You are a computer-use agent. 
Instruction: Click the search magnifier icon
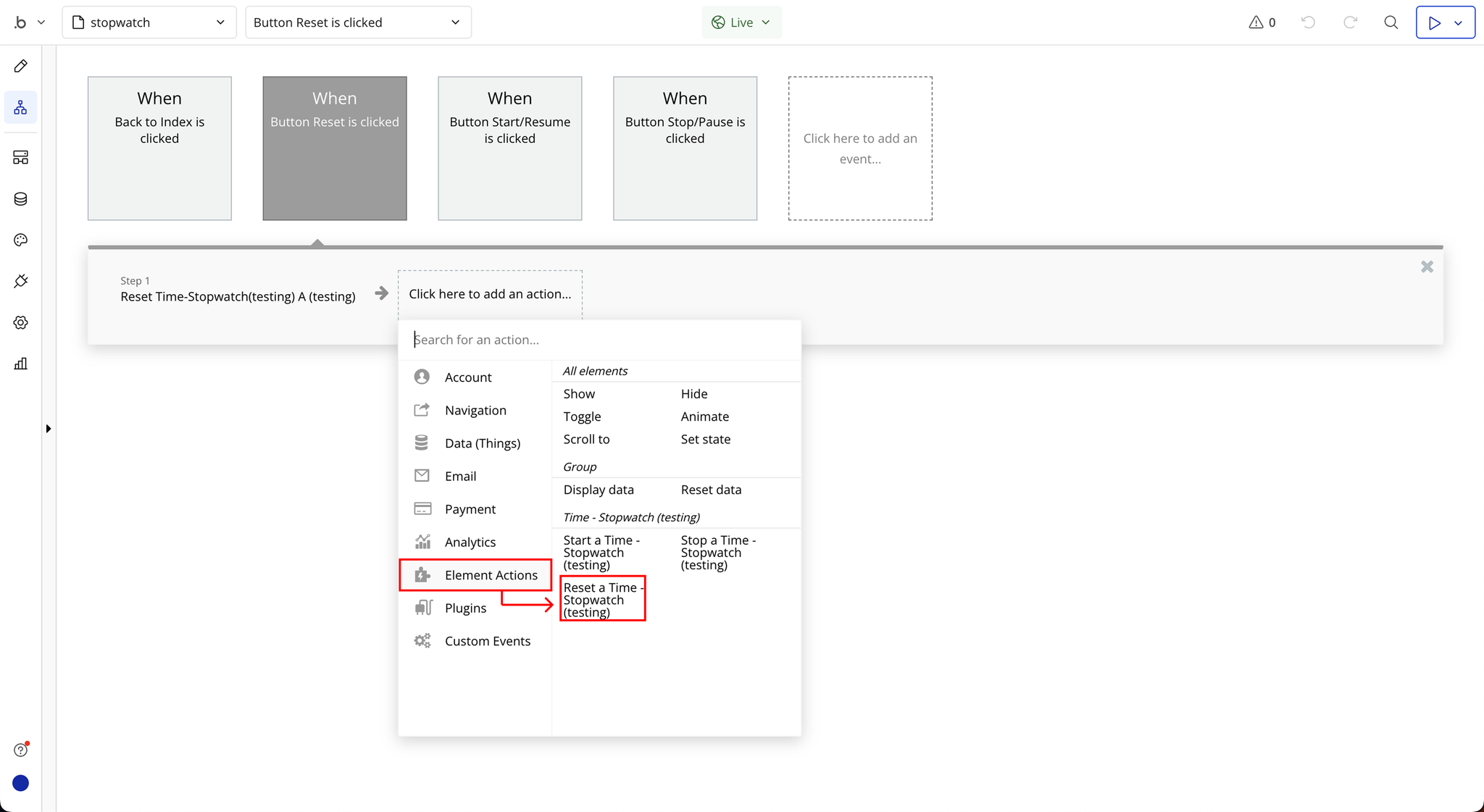pos(1391,22)
